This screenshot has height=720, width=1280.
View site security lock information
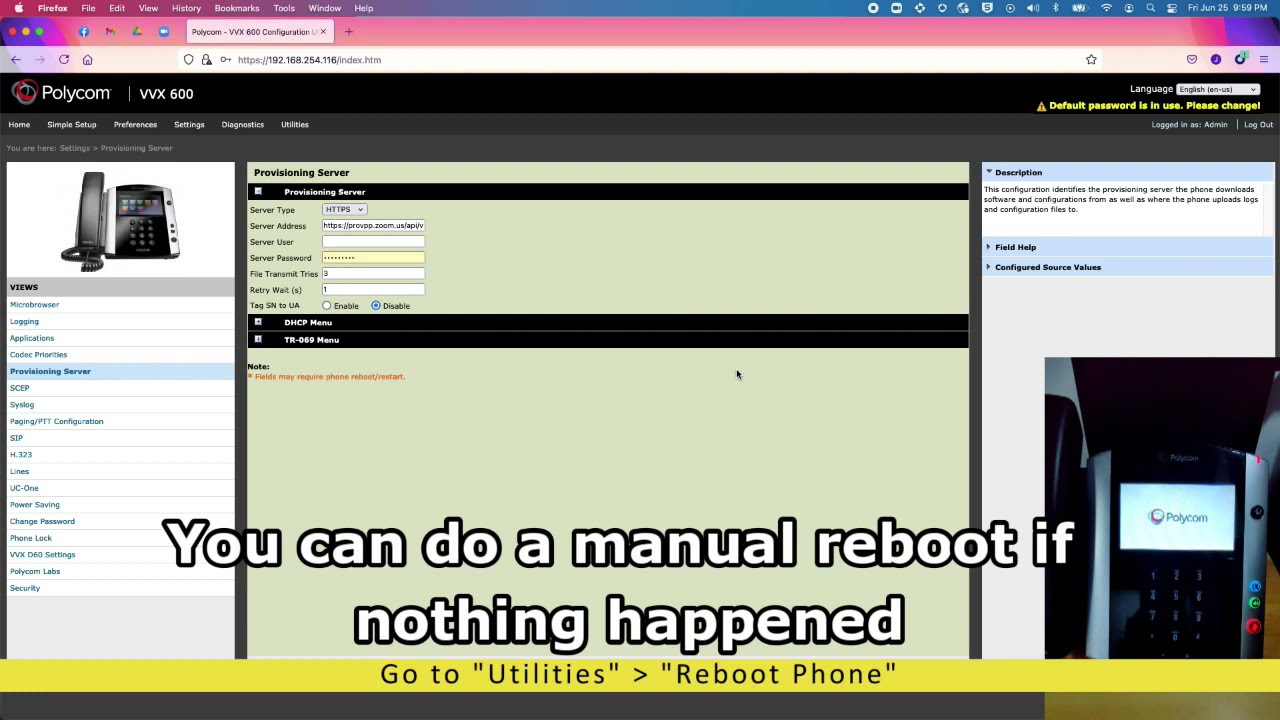tap(206, 60)
